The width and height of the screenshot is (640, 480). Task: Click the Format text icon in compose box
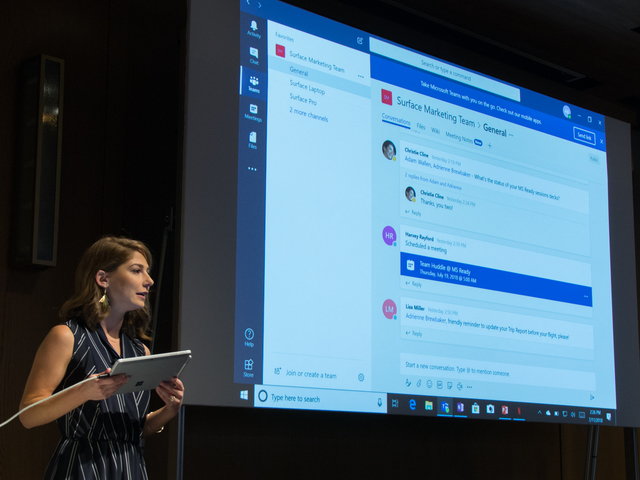pos(408,382)
